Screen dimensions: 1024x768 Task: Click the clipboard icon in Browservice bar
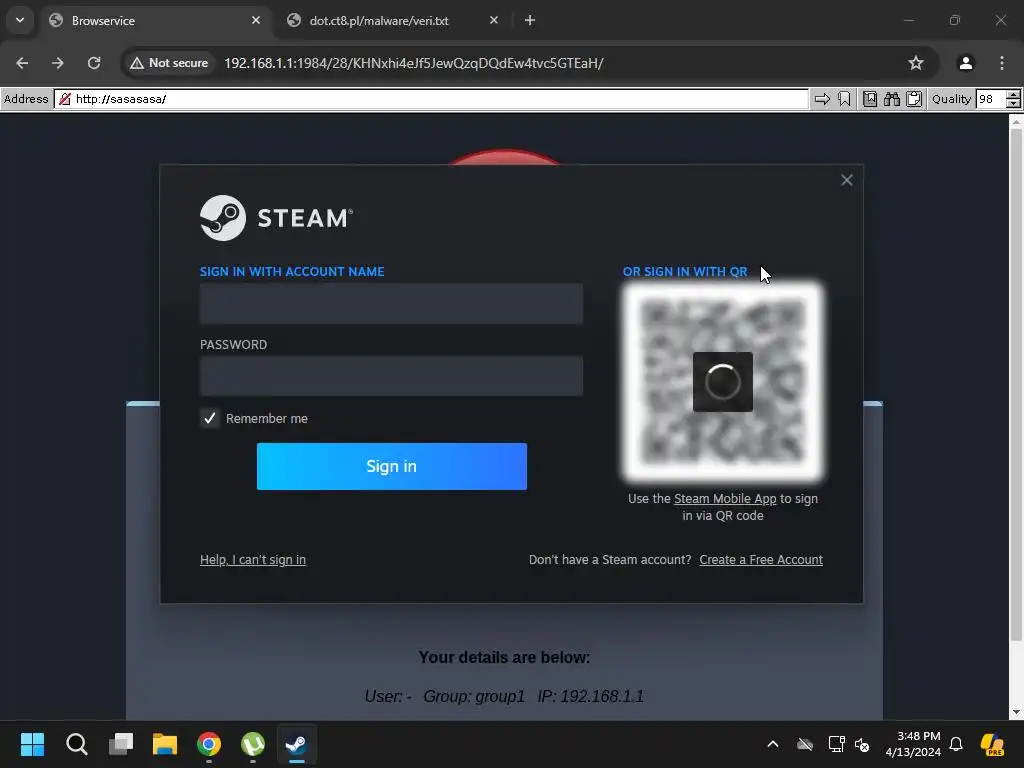tap(914, 99)
